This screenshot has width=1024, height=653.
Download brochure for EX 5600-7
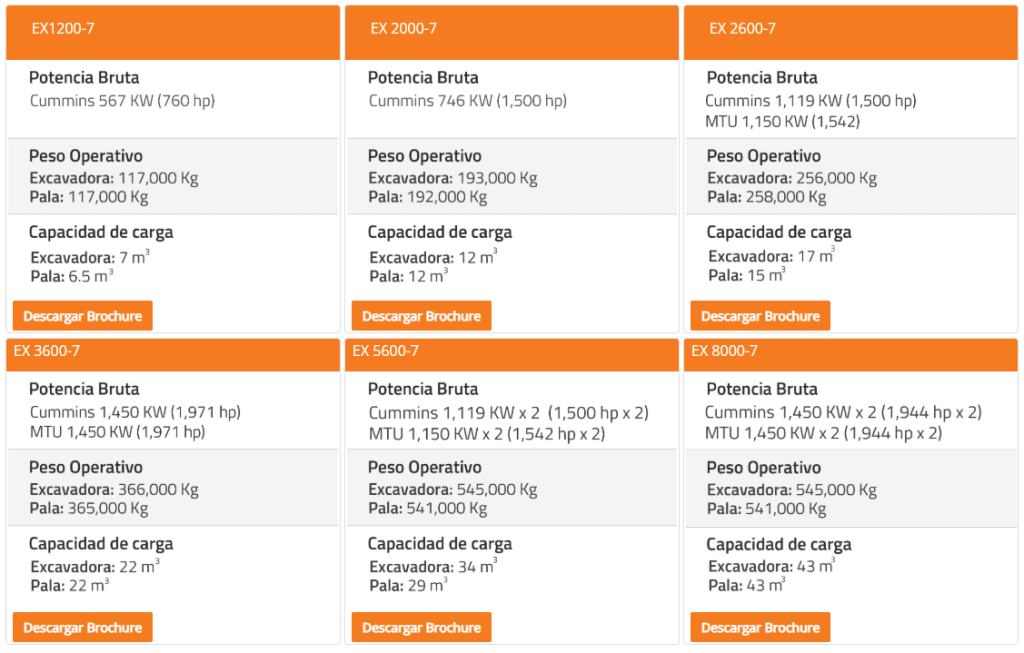421,628
